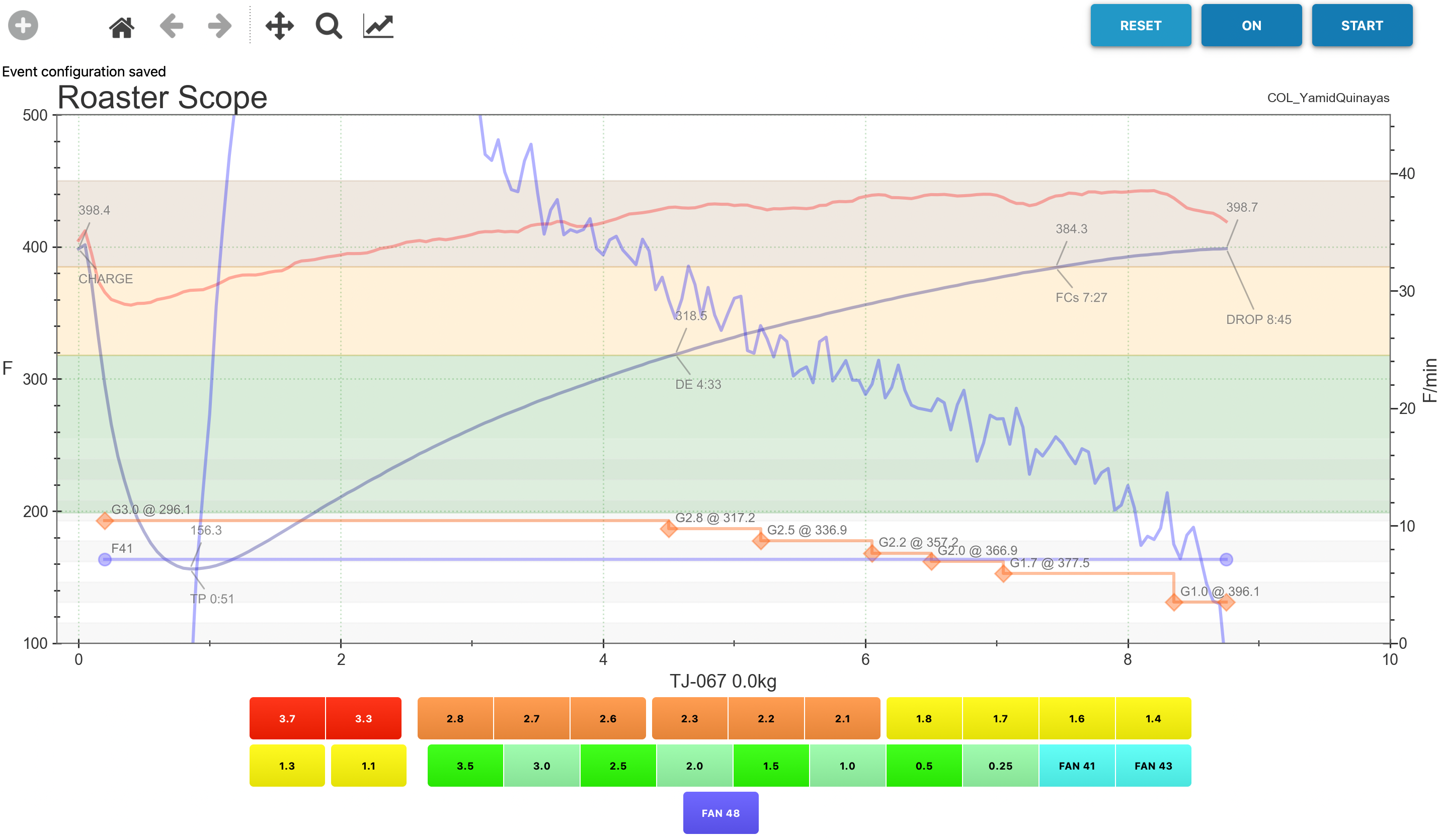Click the F41 fan event marker dot
This screenshot has height=840, width=1438.
point(105,560)
